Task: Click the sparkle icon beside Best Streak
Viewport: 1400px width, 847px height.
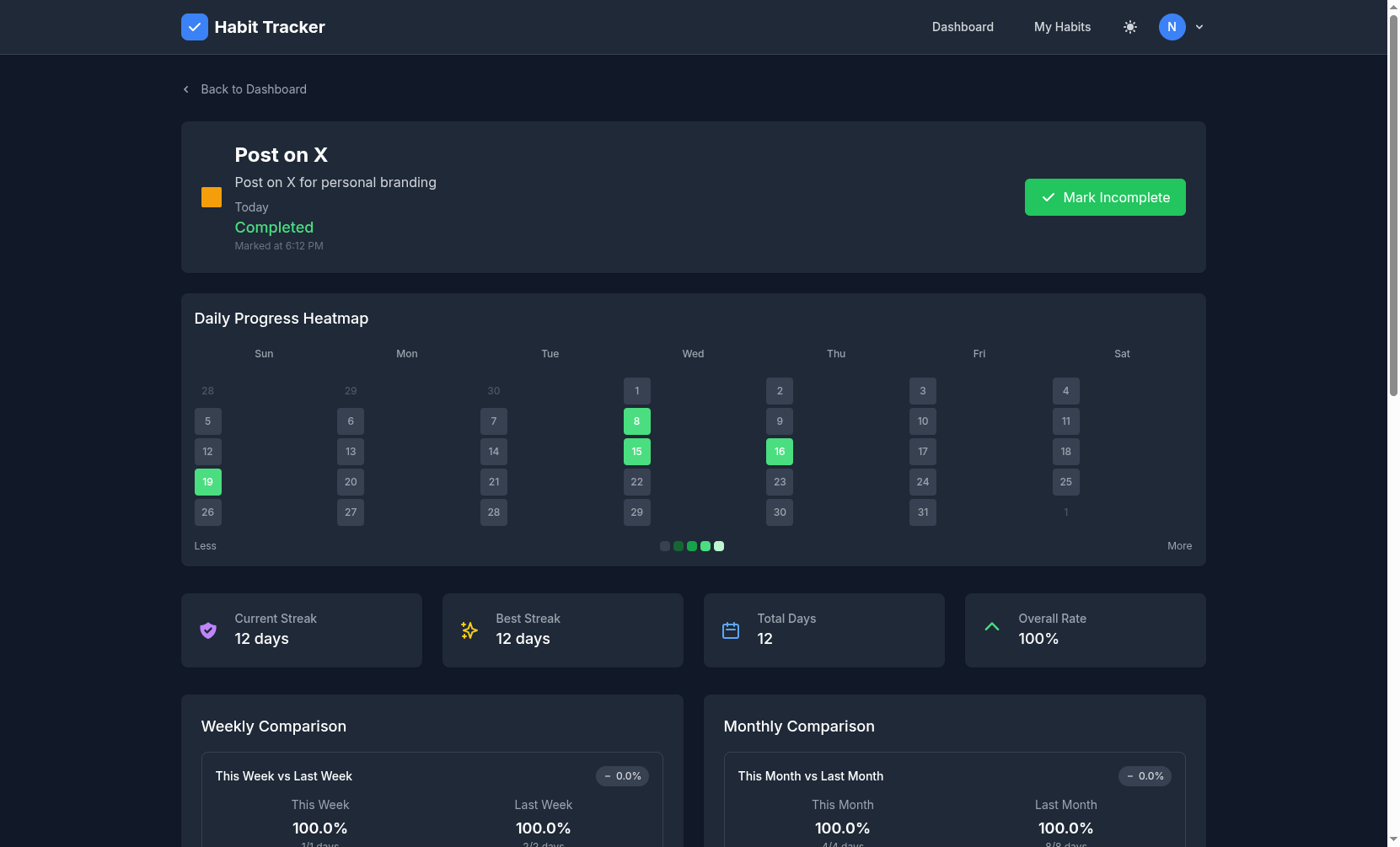Action: (x=469, y=630)
